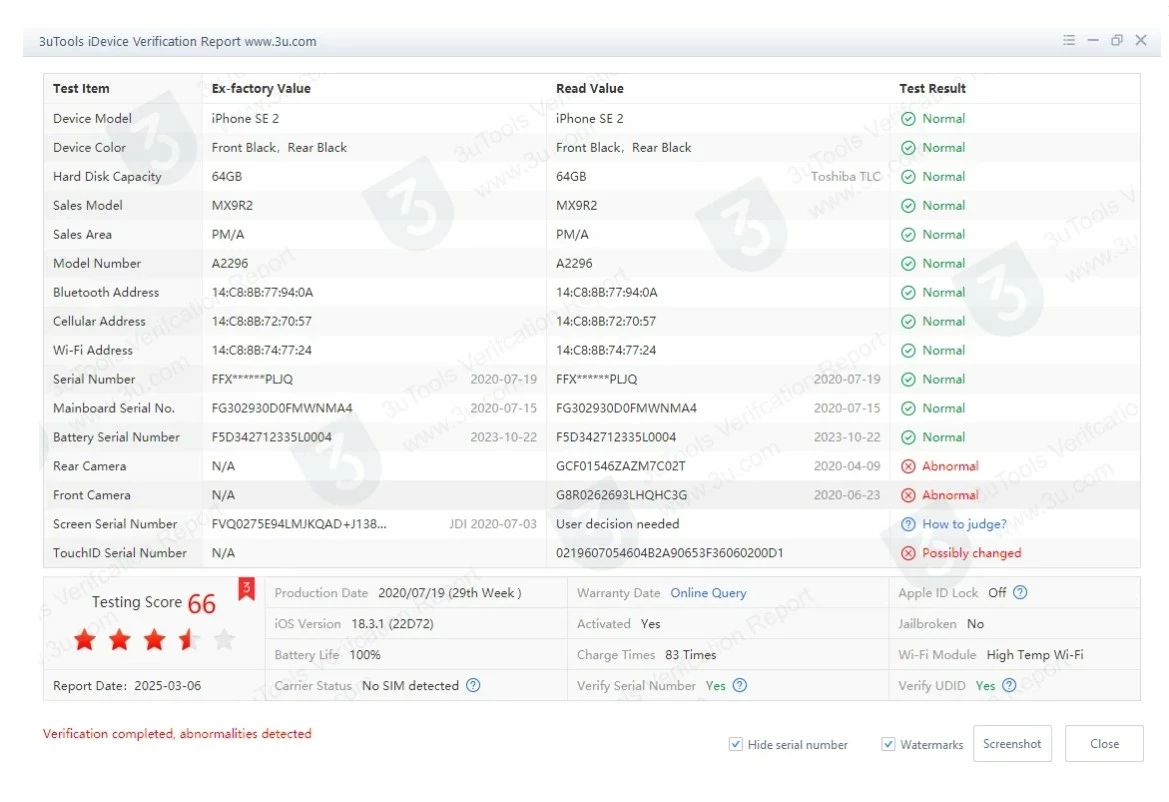The image size is (1169, 802).
Task: Open the help icon next to Verify Serial Number
Action: click(740, 686)
